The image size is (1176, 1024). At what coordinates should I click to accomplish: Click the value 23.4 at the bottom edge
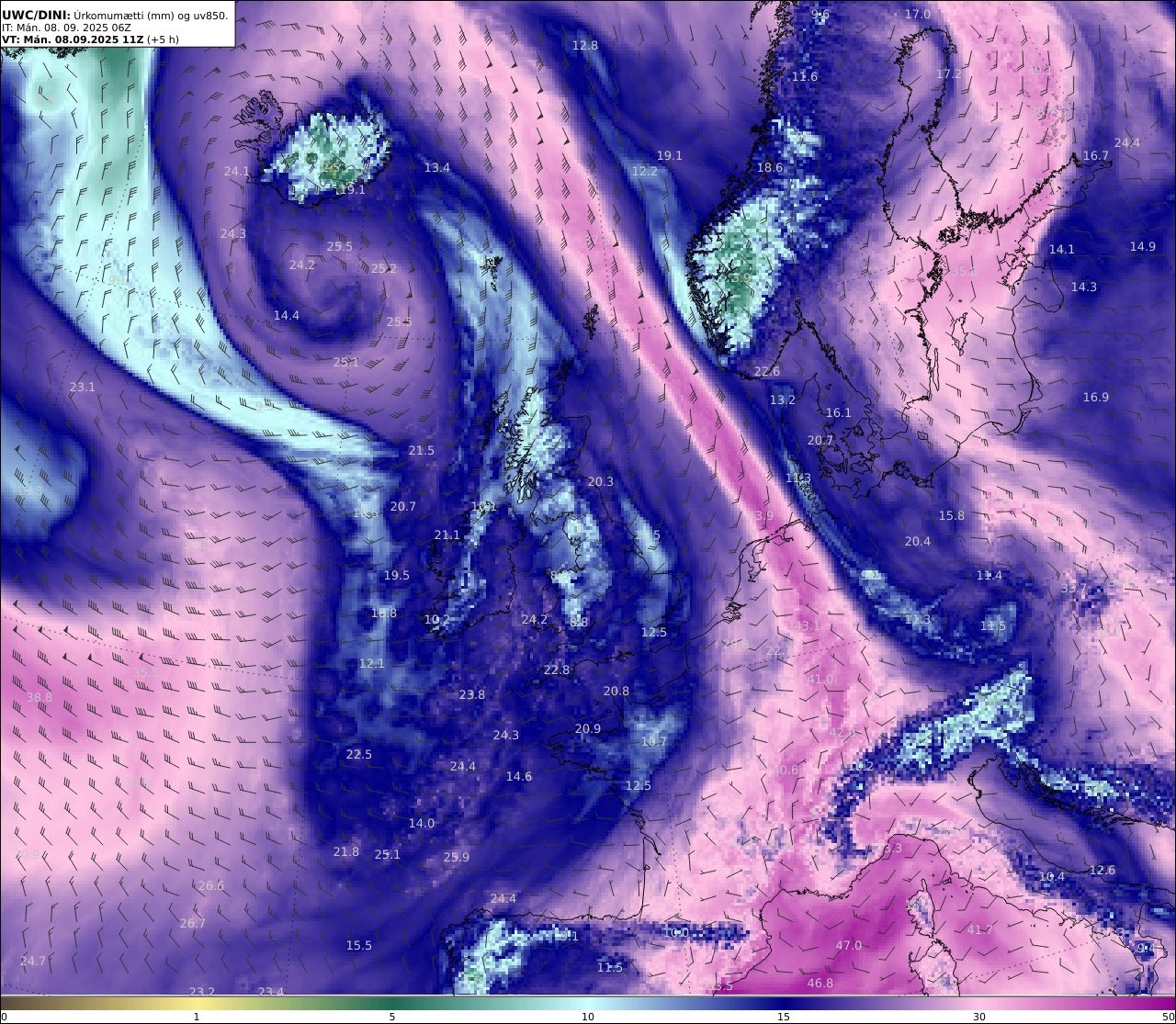[x=271, y=991]
